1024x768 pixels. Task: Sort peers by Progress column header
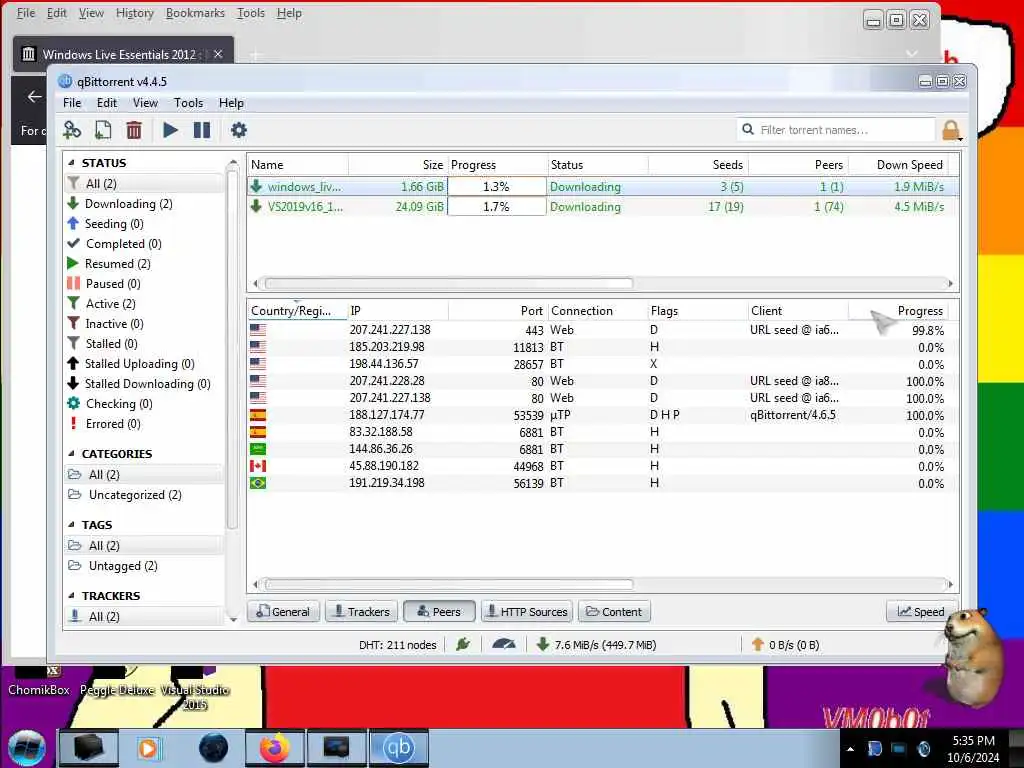coord(899,311)
